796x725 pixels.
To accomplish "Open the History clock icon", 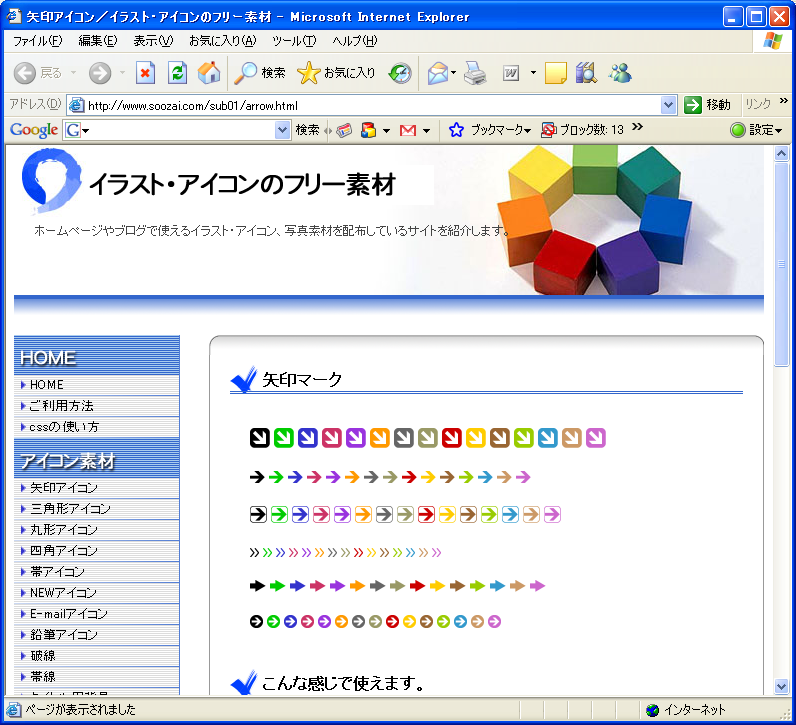I will click(400, 73).
